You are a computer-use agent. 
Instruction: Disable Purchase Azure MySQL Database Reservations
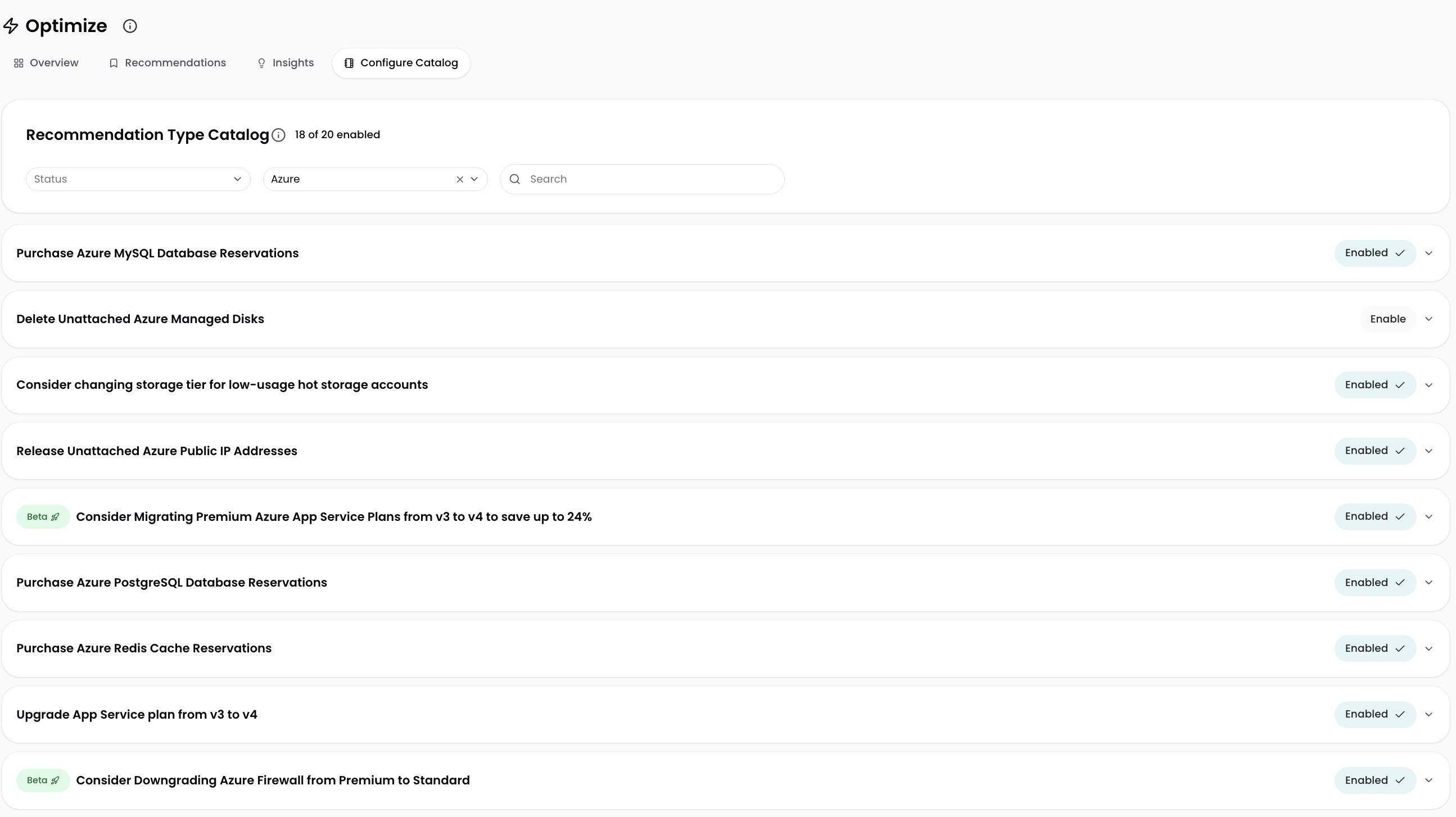pyautogui.click(x=1375, y=253)
